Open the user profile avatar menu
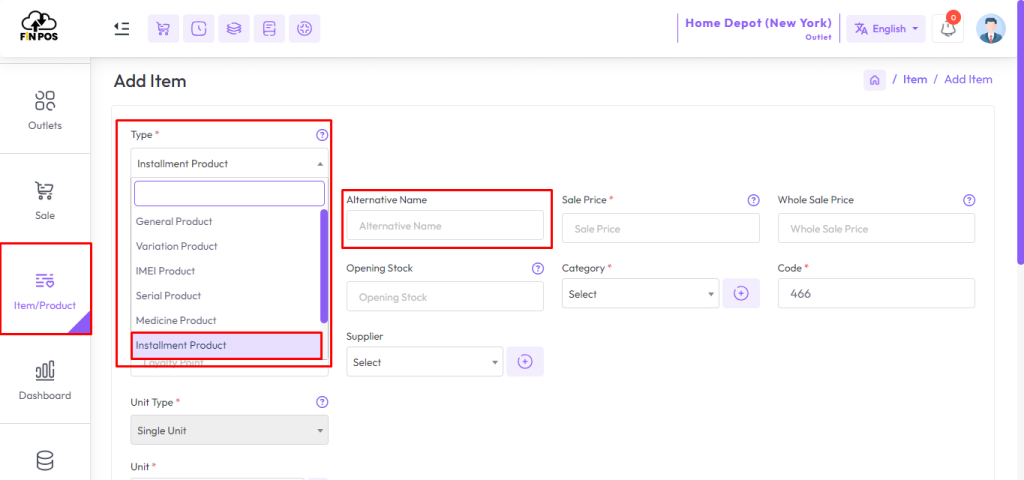The image size is (1024, 480). point(991,29)
